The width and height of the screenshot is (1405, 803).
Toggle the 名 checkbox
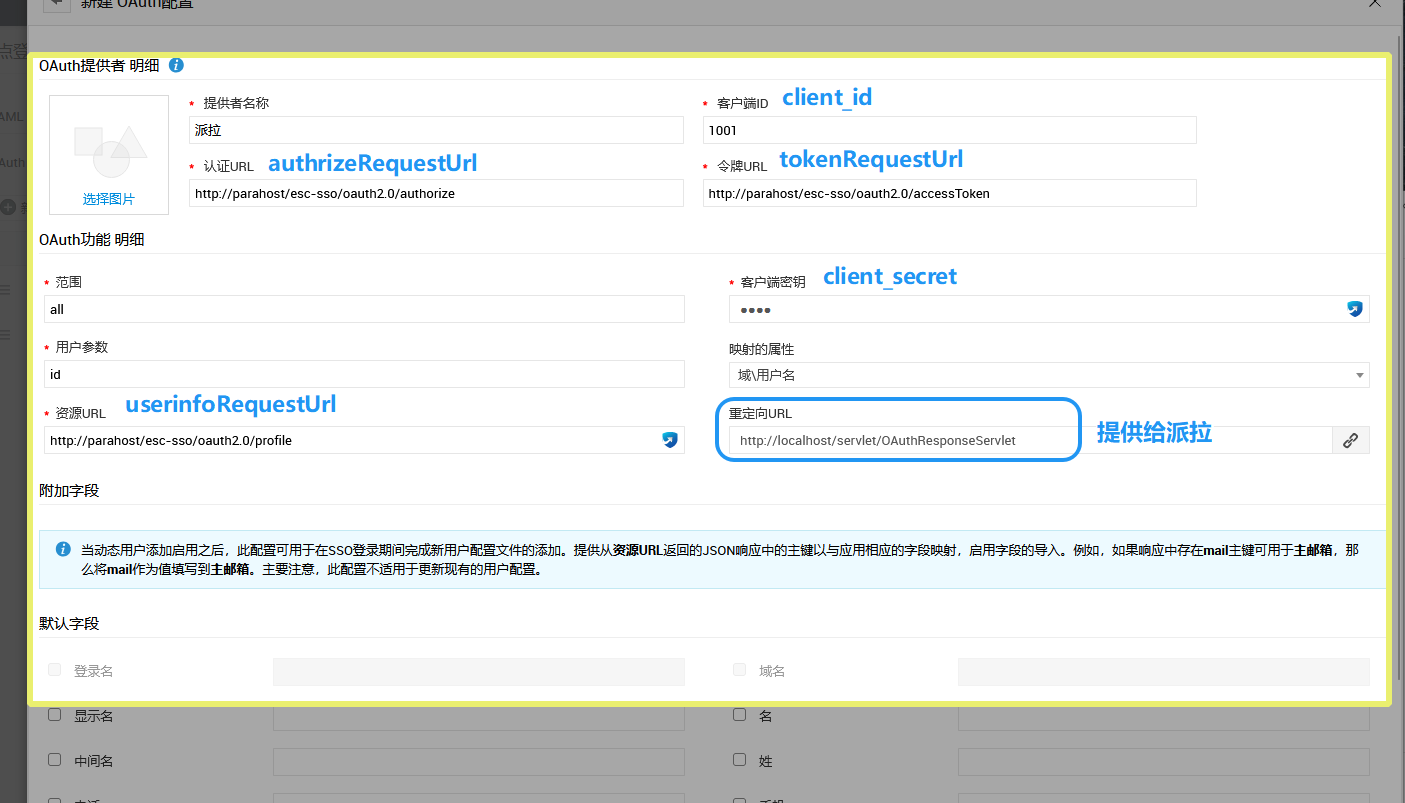click(739, 715)
